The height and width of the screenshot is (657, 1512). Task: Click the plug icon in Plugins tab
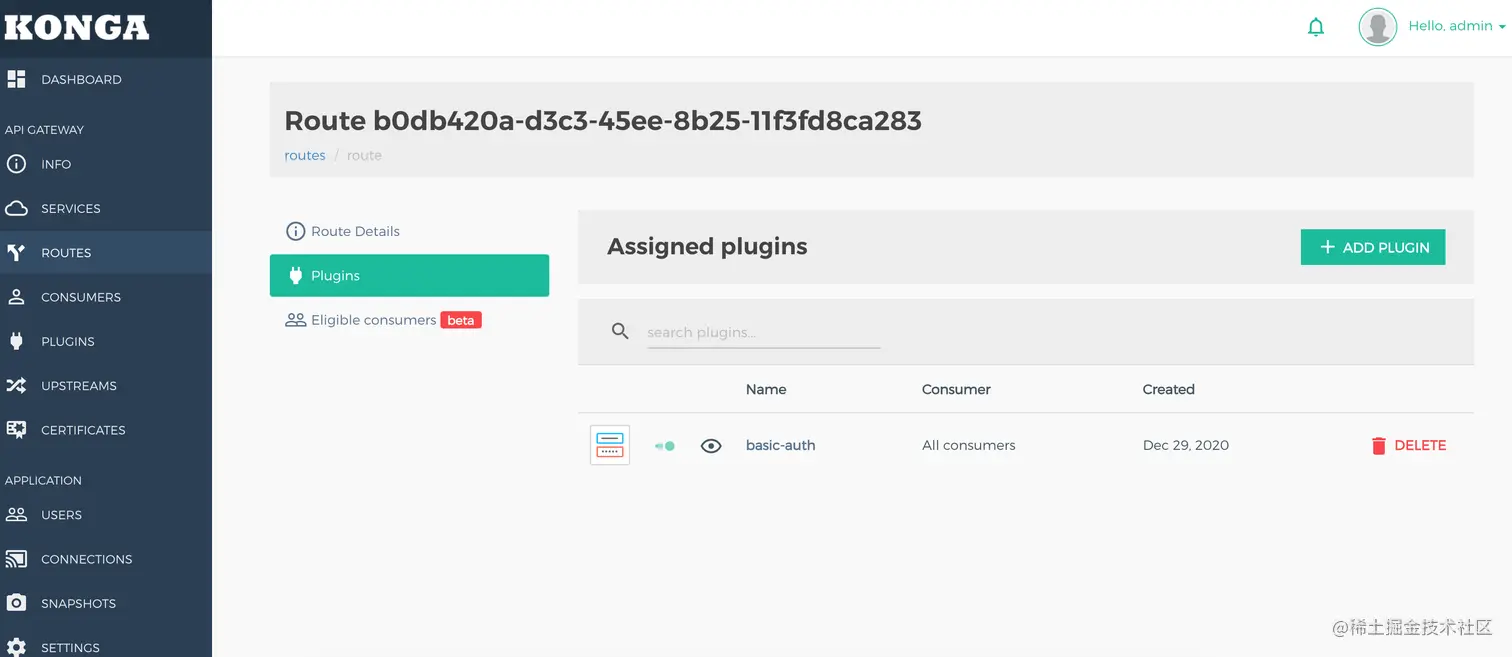[x=295, y=275]
